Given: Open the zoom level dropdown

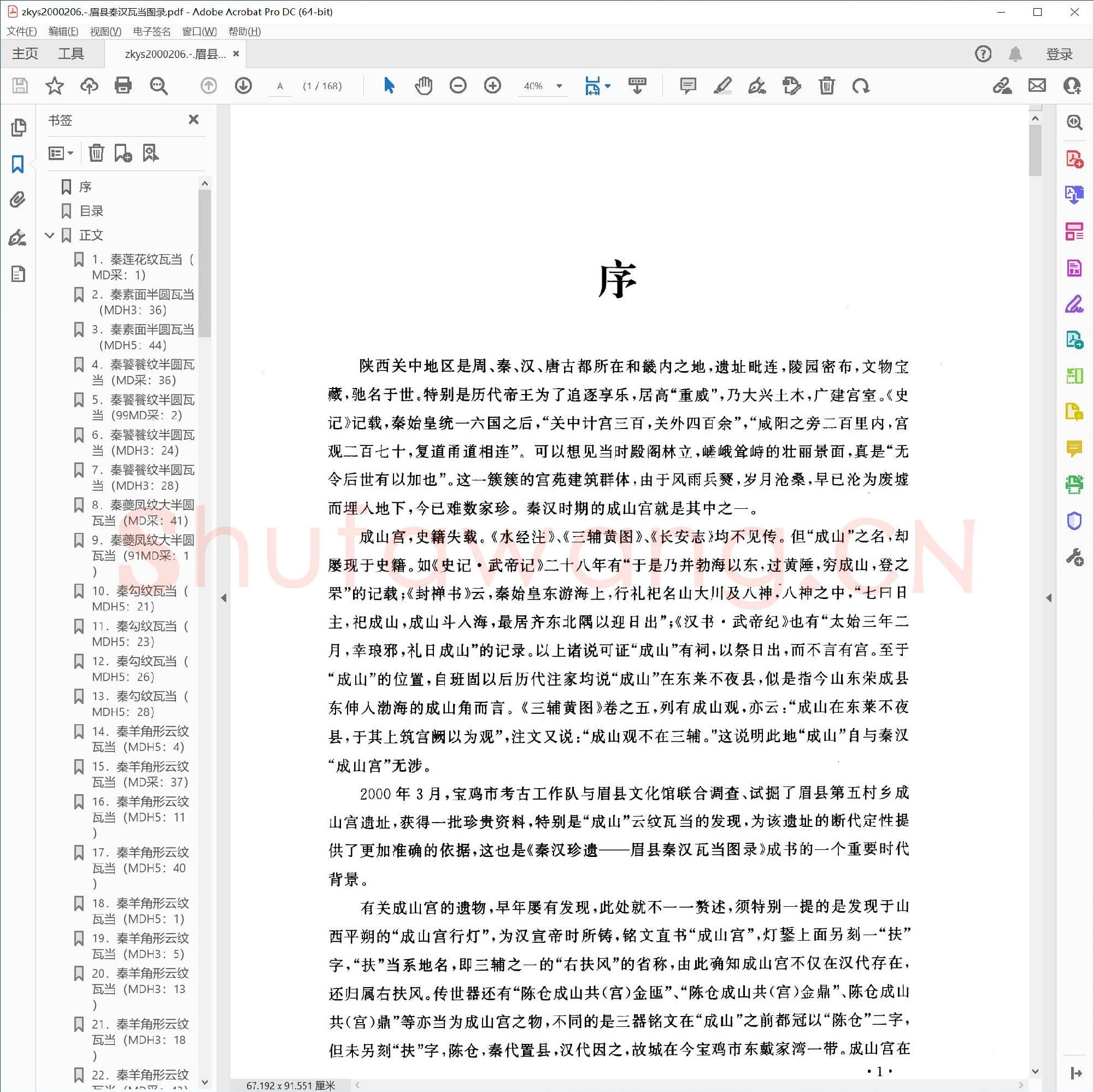Looking at the screenshot, I should 559,86.
